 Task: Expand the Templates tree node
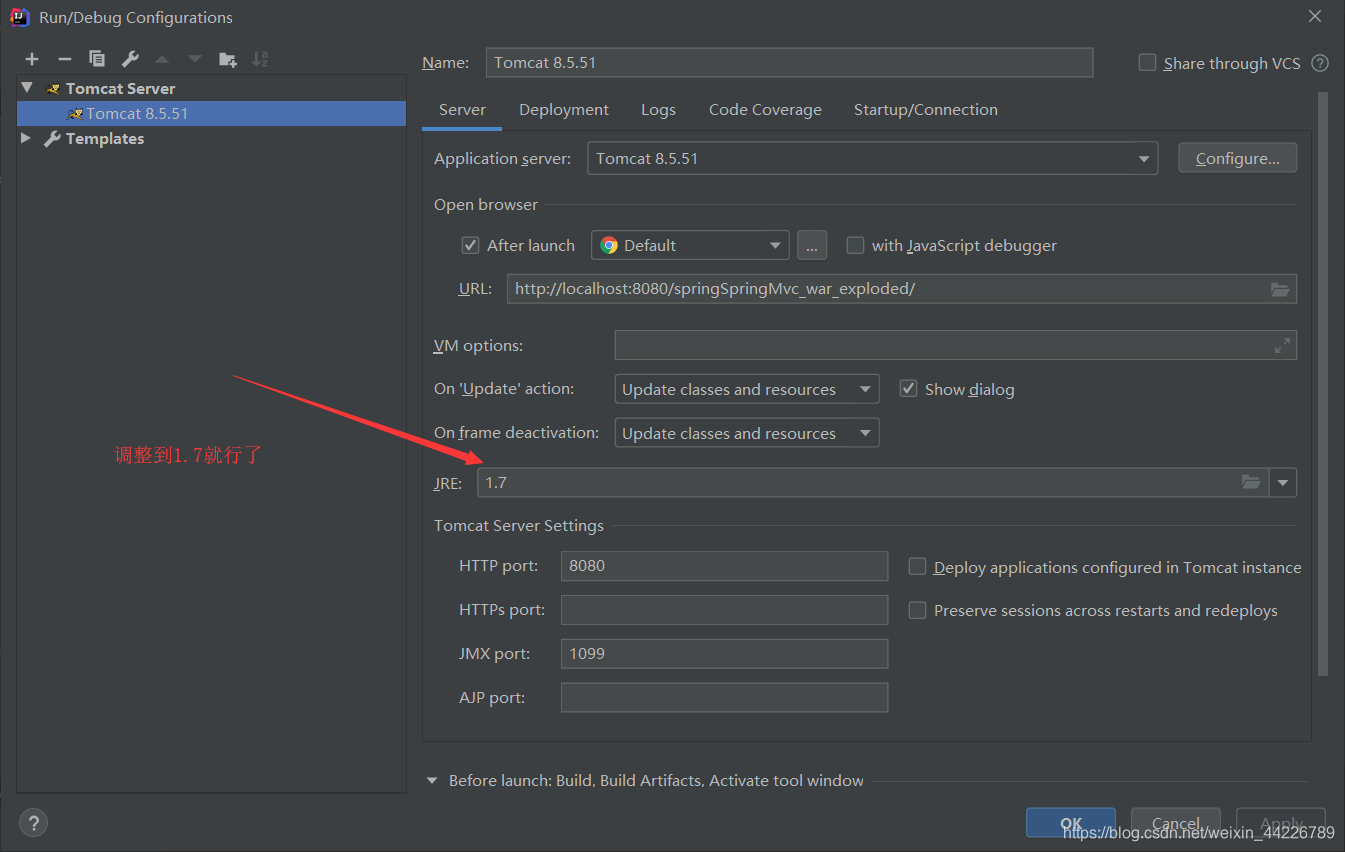pos(26,138)
